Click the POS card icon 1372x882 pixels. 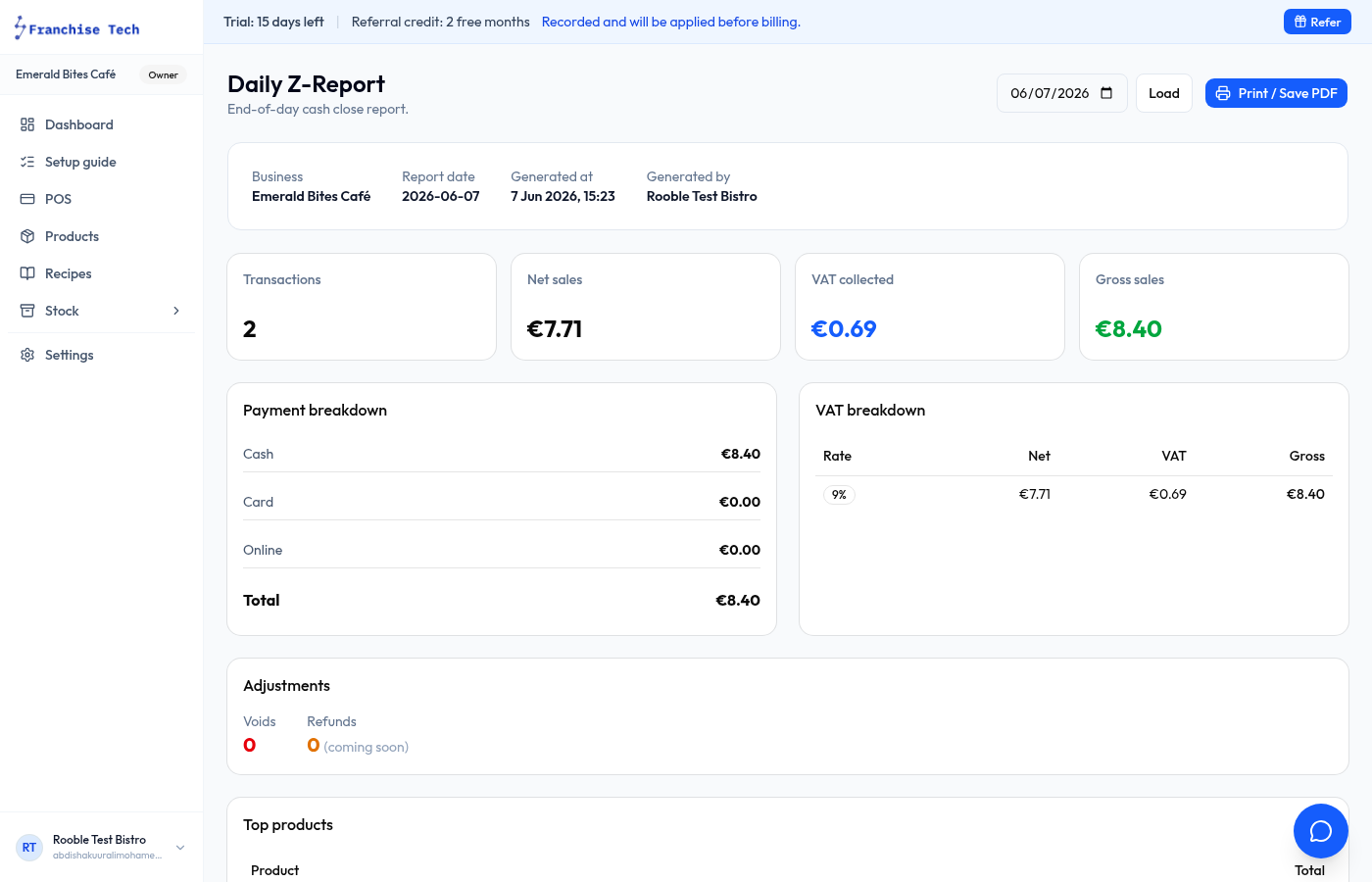coord(27,199)
